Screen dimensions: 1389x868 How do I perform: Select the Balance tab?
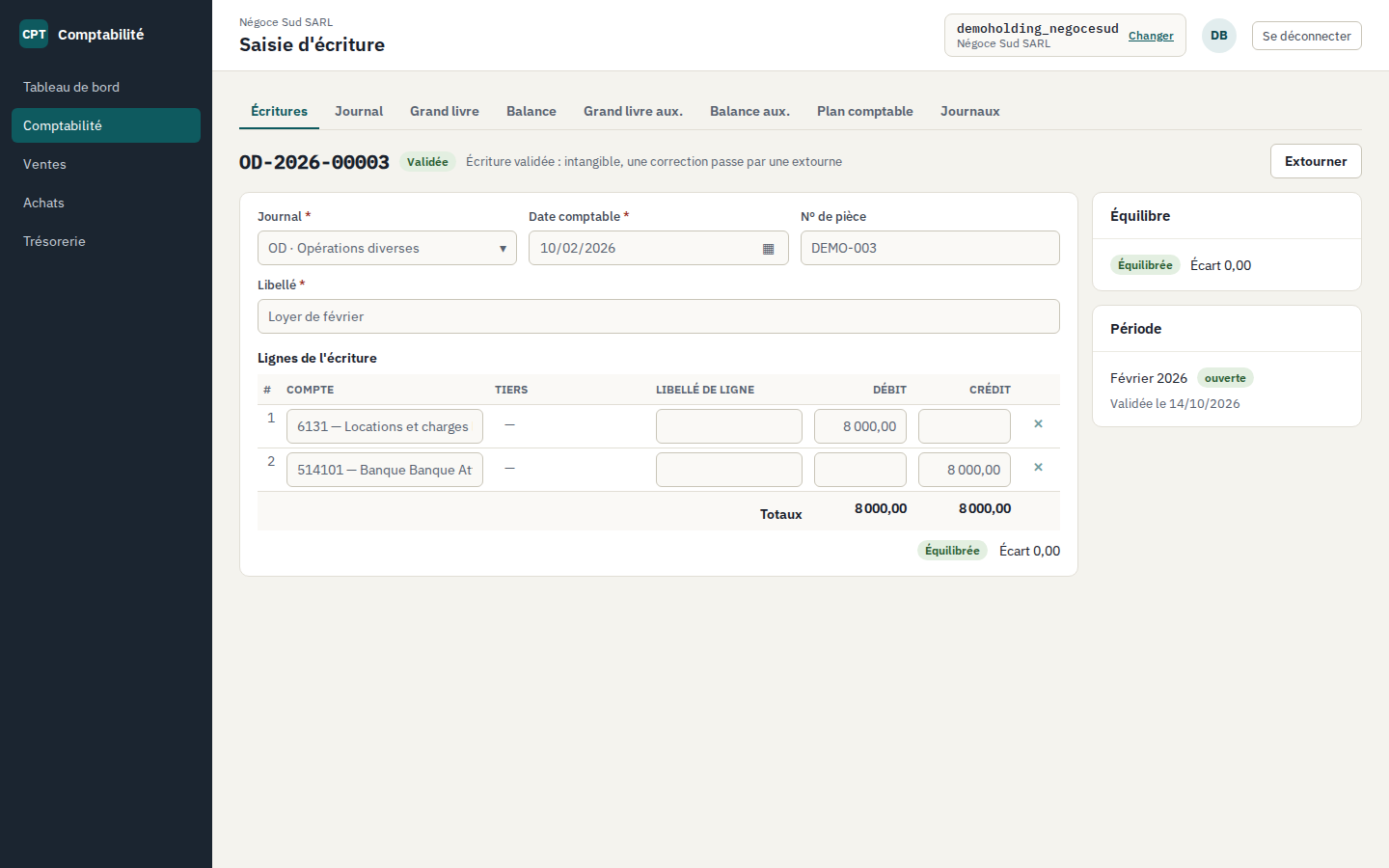(531, 111)
